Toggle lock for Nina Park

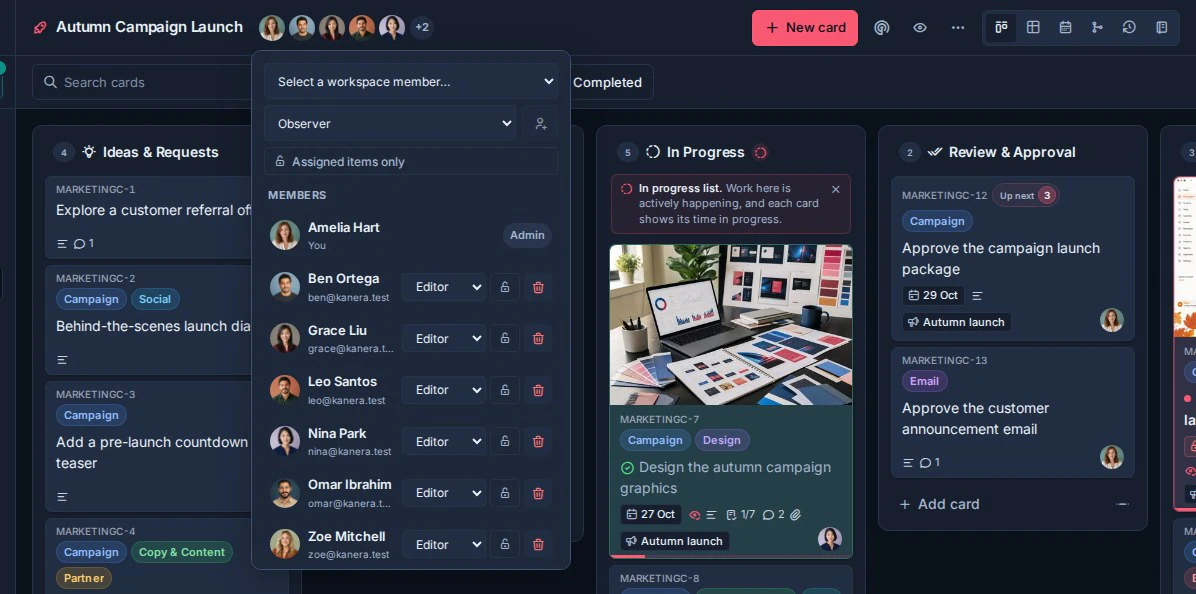(x=504, y=441)
